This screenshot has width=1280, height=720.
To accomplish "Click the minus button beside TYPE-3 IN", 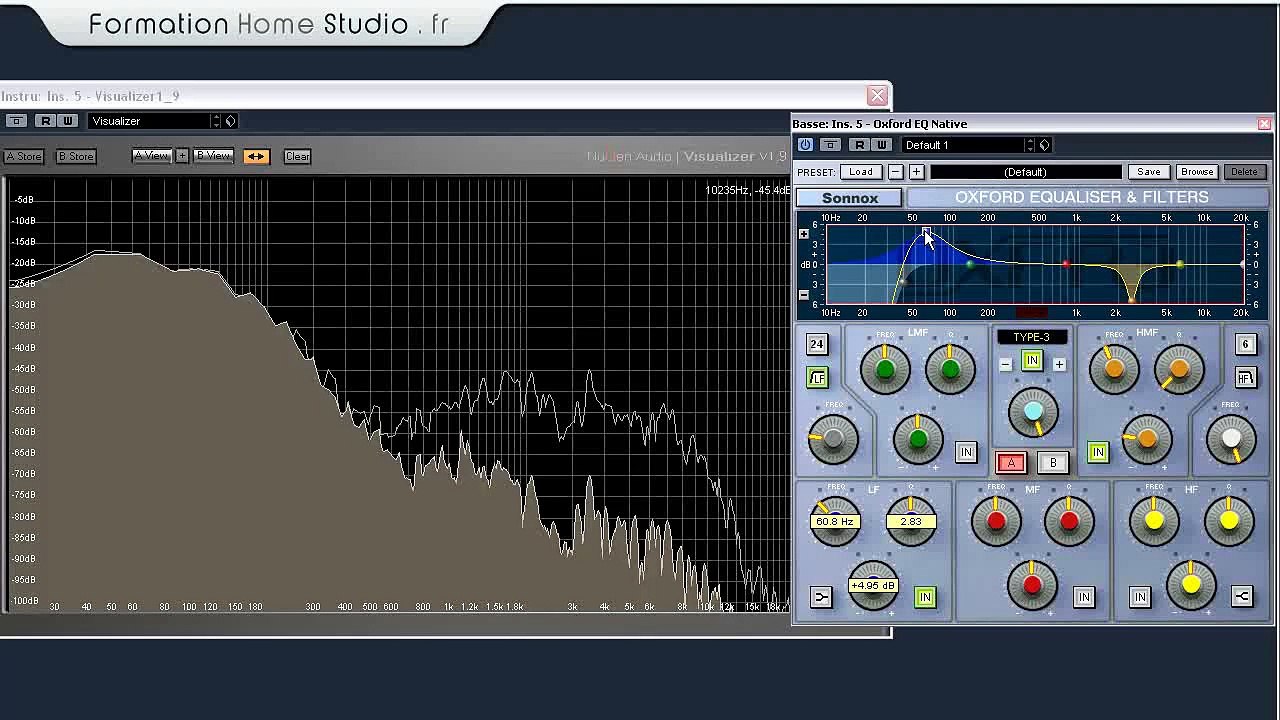I will 1006,364.
